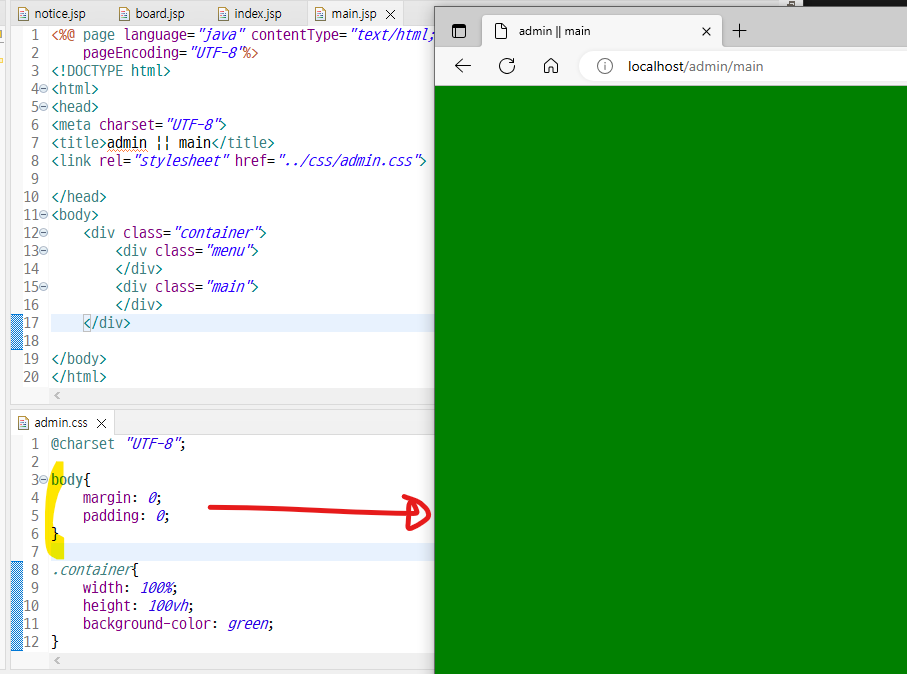Refresh the localhost admin page
The width and height of the screenshot is (907, 674).
click(507, 66)
